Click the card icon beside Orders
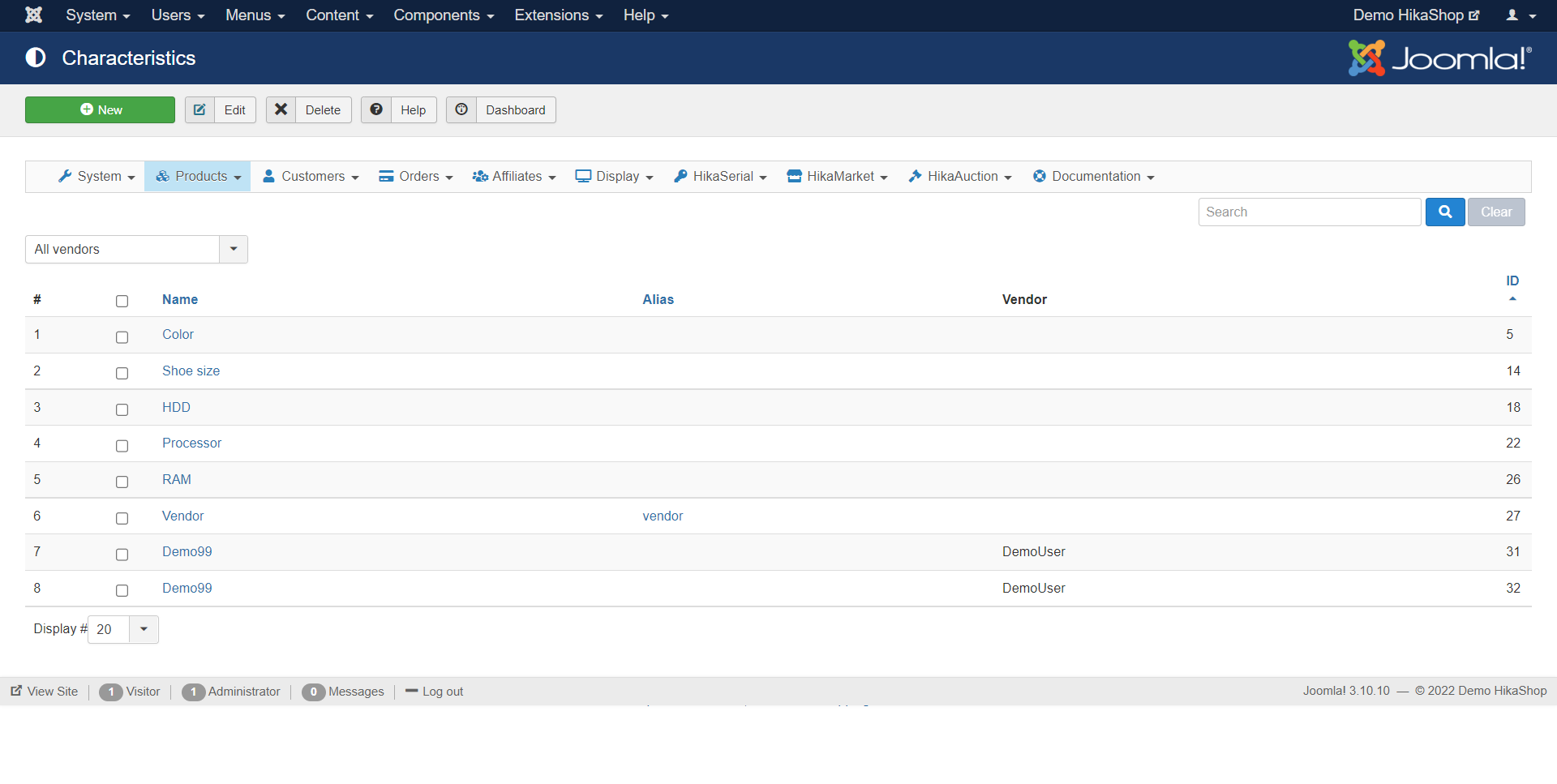 pos(386,176)
